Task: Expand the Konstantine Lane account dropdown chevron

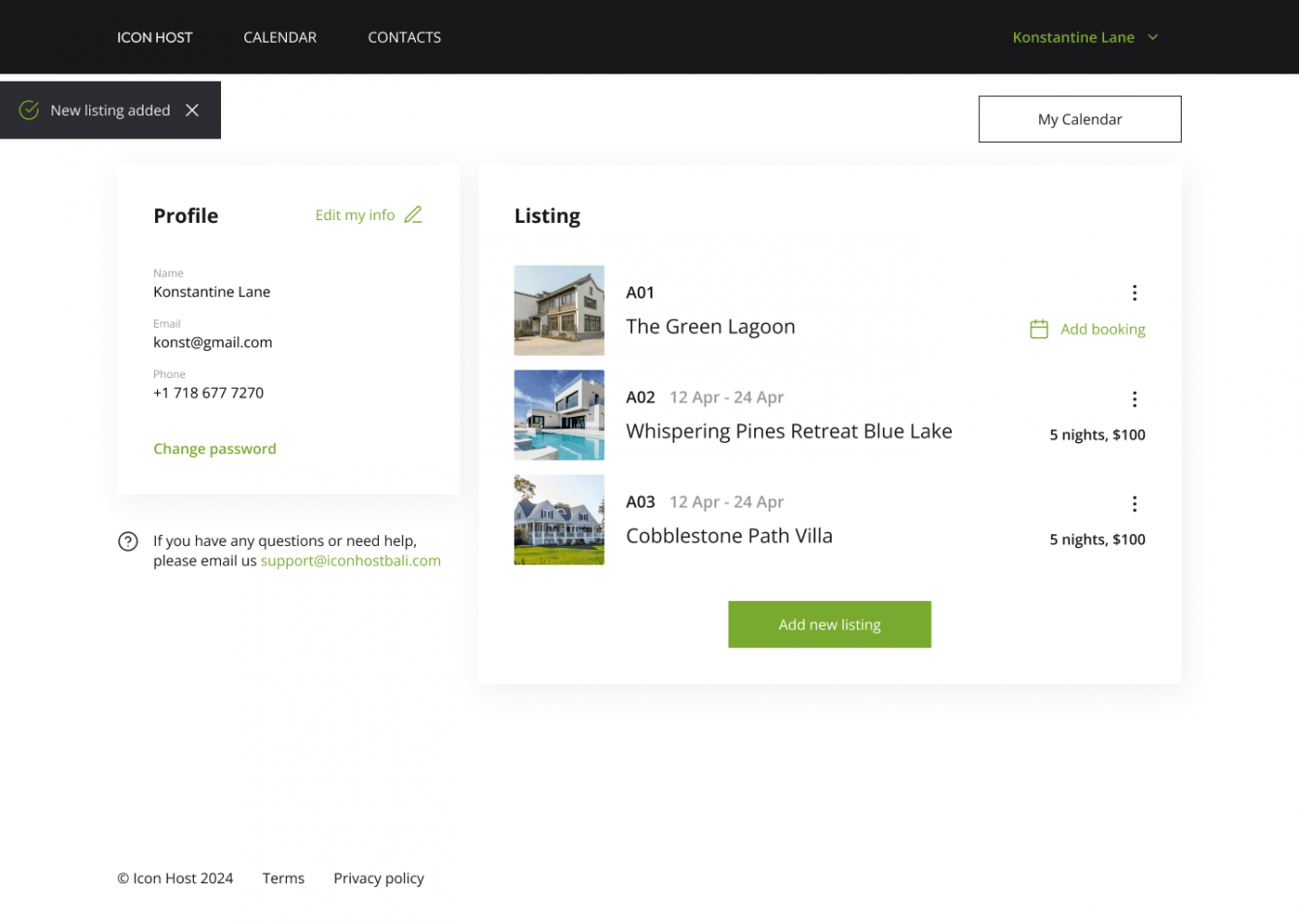Action: coord(1154,38)
